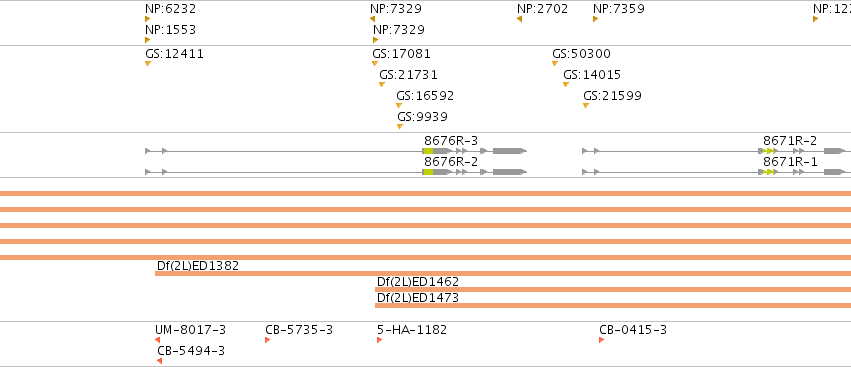Click the GS:12411 insertion triangle
The height and width of the screenshot is (367, 851).
click(x=148, y=64)
